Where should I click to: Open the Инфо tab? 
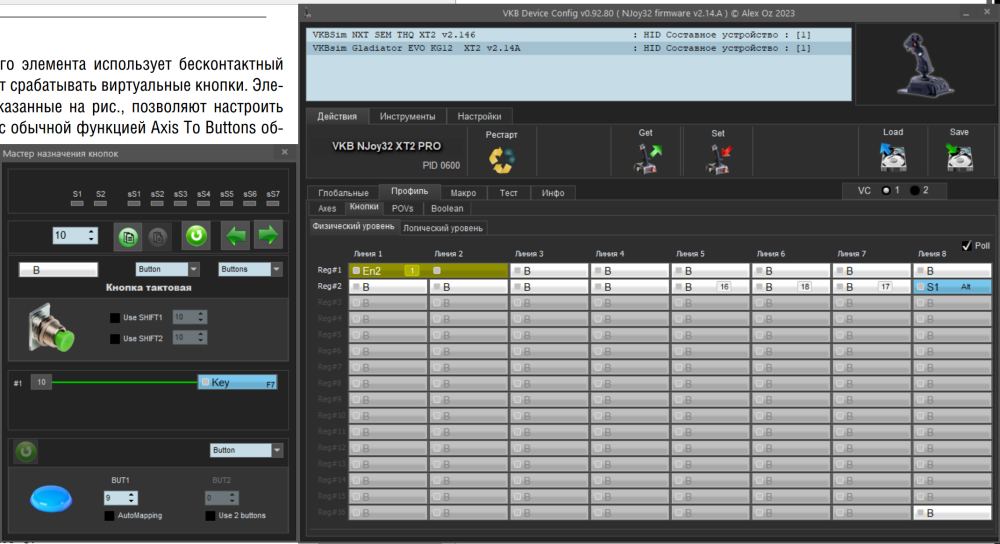(553, 193)
